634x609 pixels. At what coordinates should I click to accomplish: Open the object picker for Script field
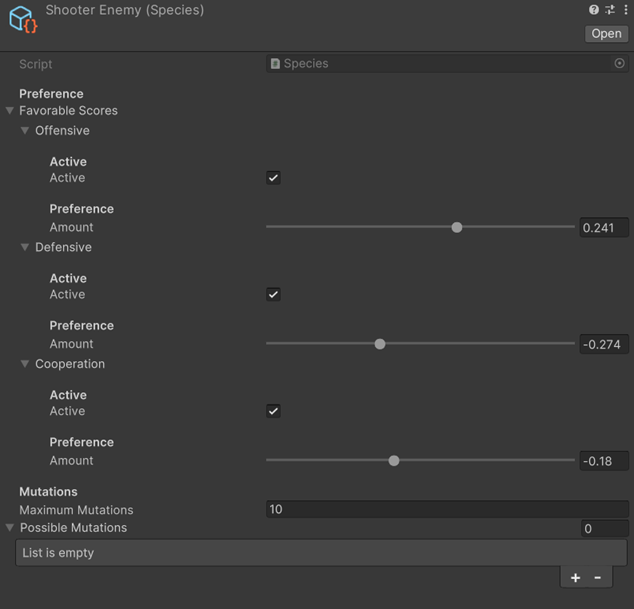coord(619,63)
